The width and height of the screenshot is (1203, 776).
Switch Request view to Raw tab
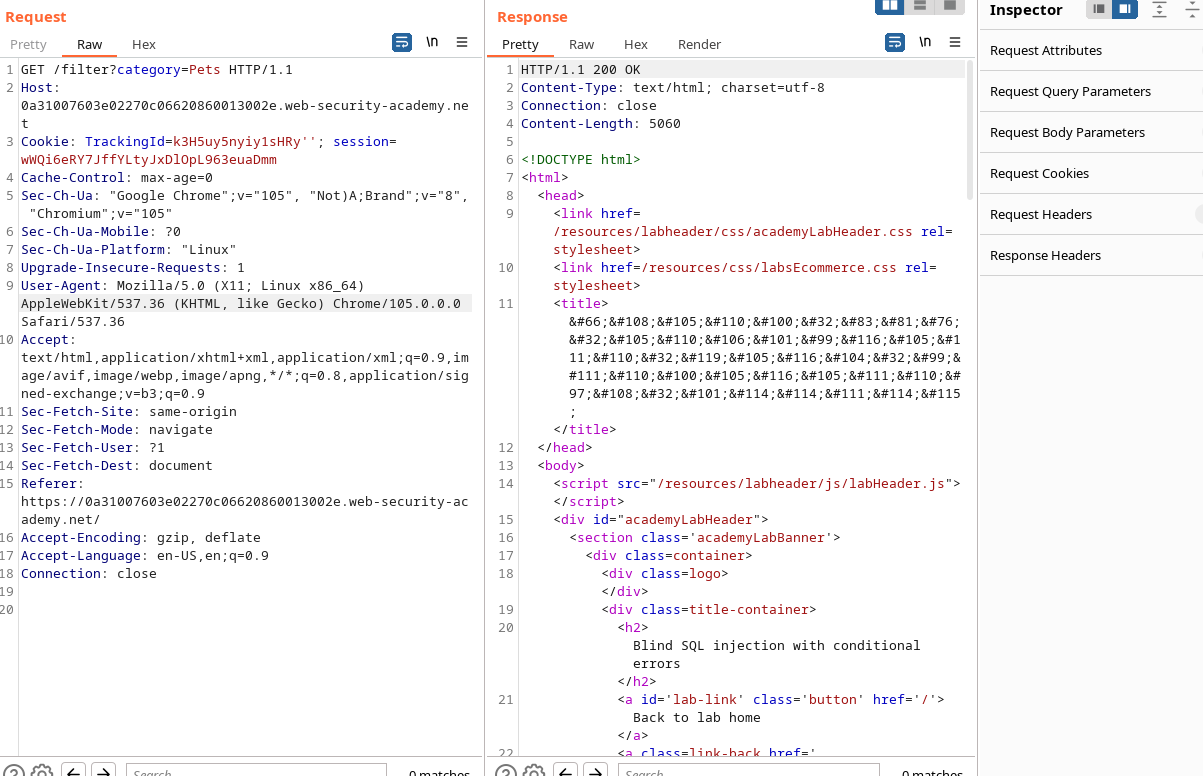pyautogui.click(x=90, y=44)
